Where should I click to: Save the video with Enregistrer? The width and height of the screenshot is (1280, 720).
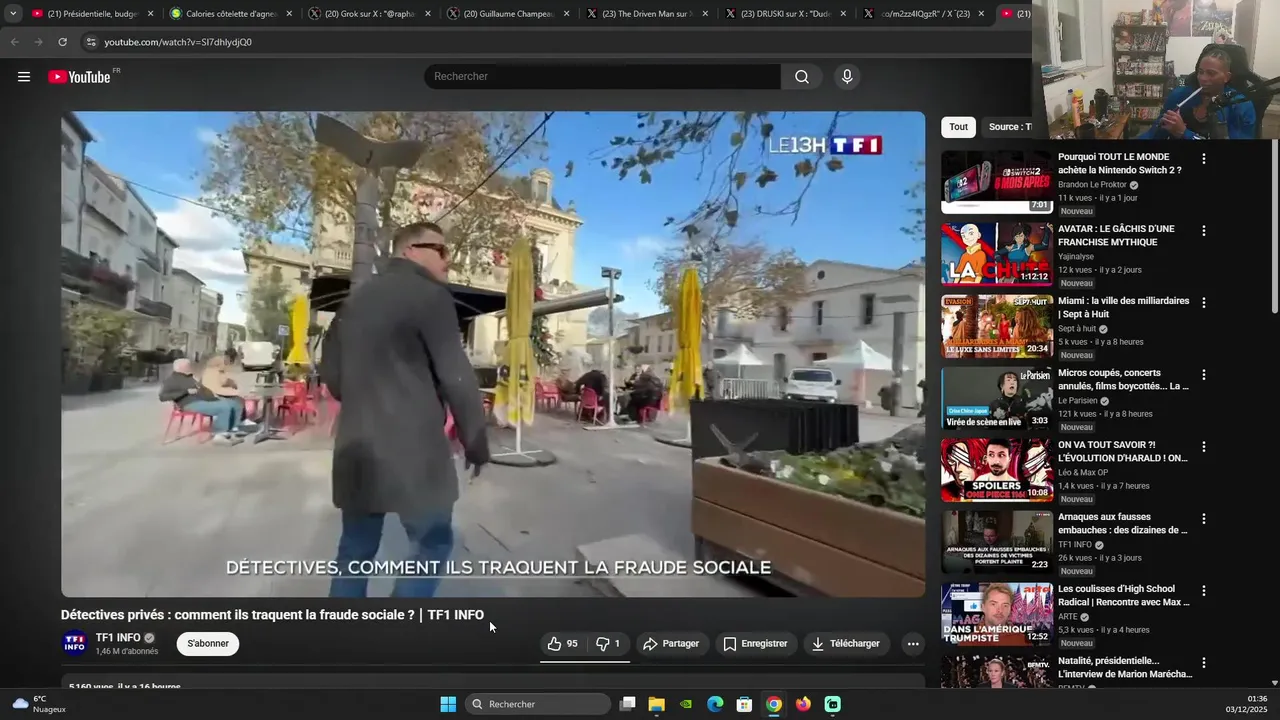755,644
